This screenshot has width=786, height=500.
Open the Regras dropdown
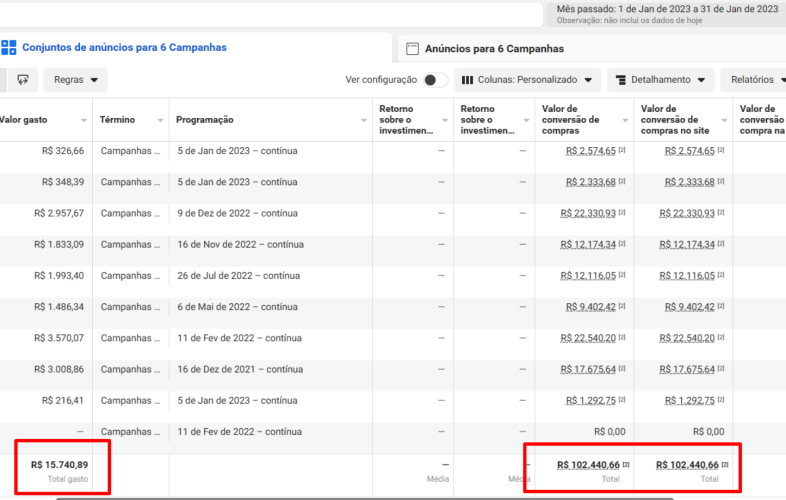[x=75, y=80]
